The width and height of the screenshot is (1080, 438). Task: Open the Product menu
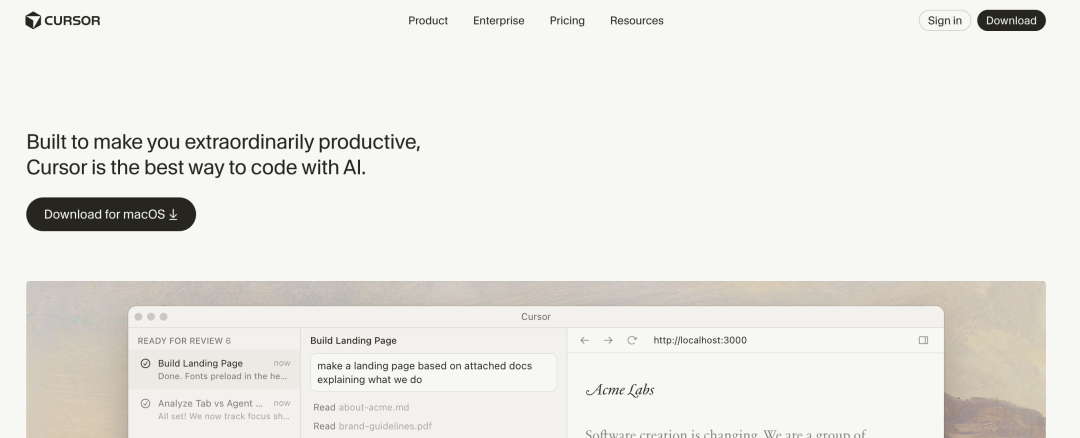[x=428, y=21]
